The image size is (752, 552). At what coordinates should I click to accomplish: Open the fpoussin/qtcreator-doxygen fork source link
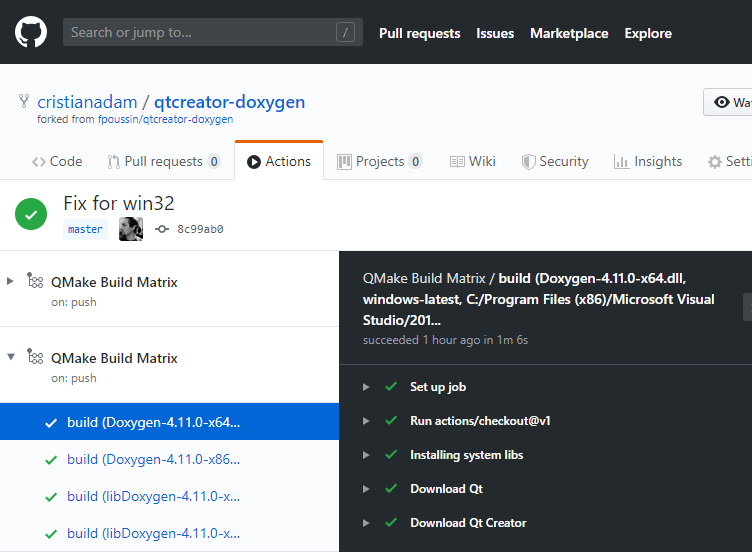tap(165, 119)
